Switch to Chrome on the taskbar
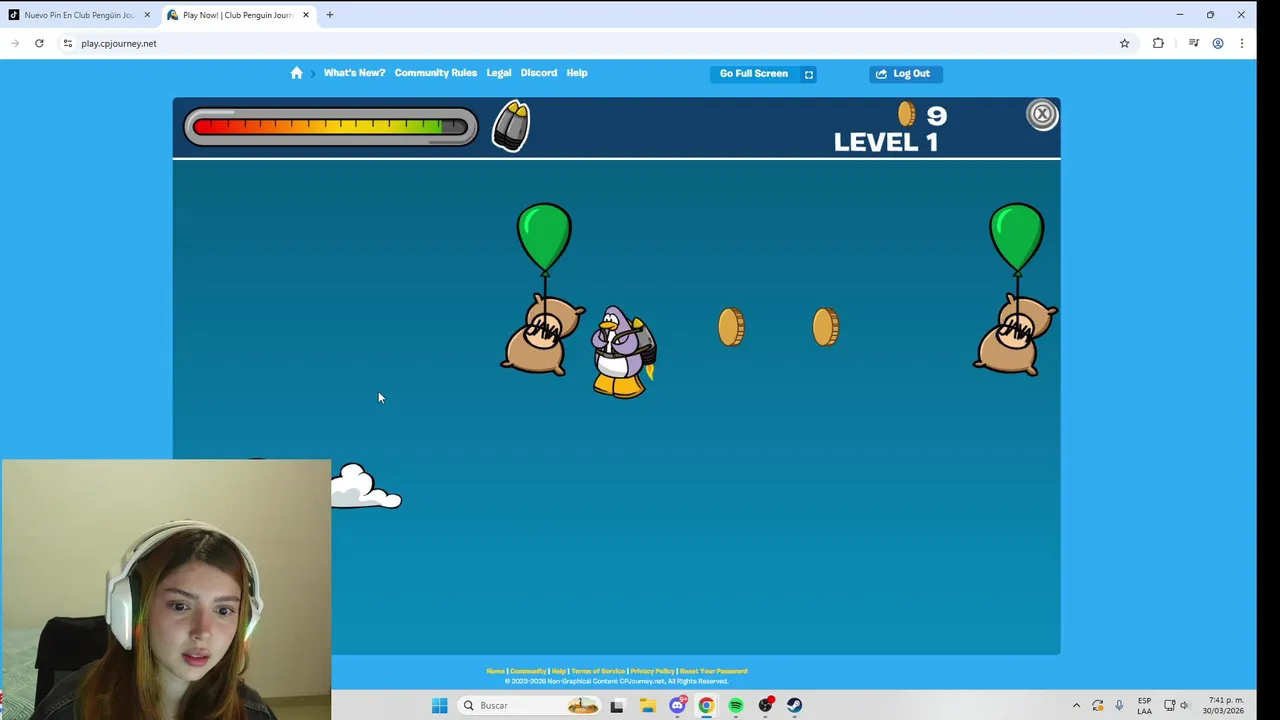The height and width of the screenshot is (720, 1280). [x=706, y=706]
